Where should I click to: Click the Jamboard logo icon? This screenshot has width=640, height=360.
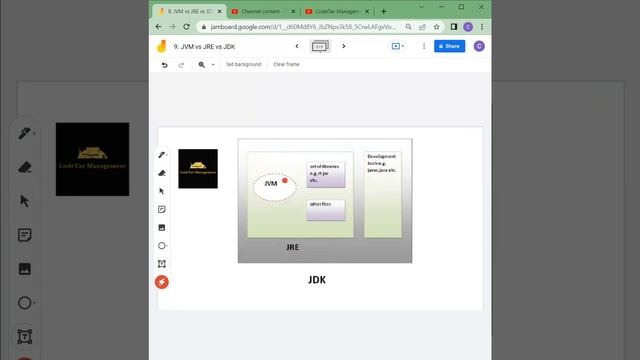point(162,46)
